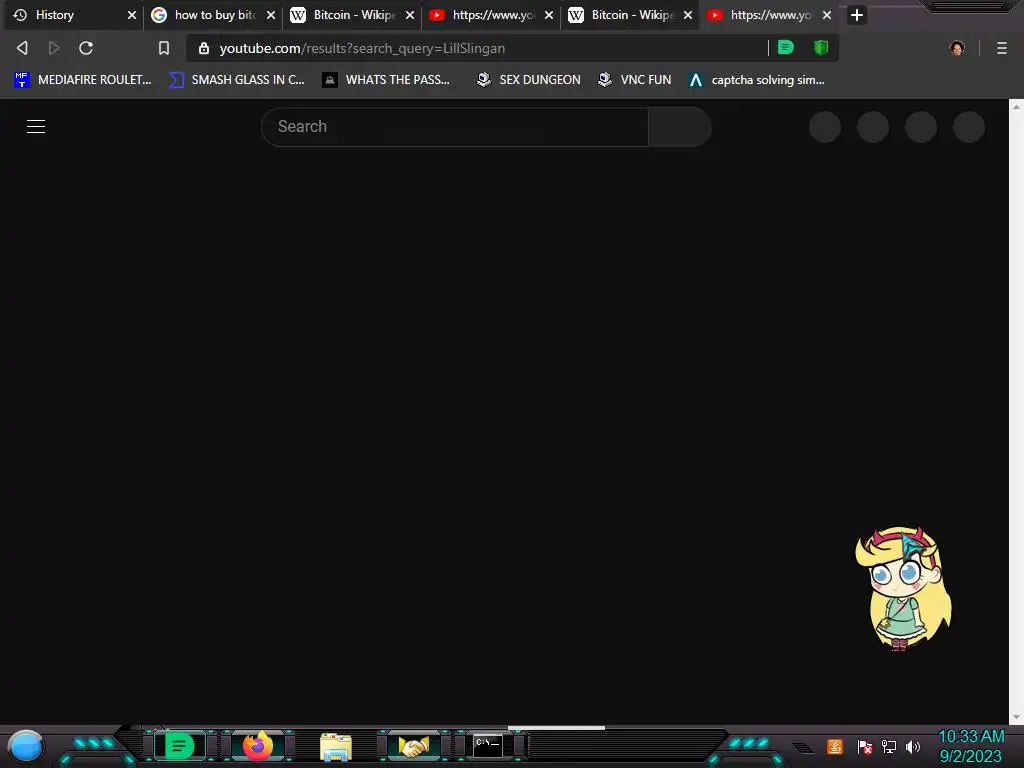This screenshot has width=1024, height=768.
Task: Open the browser hamburger main menu
Action: pos(1002,48)
